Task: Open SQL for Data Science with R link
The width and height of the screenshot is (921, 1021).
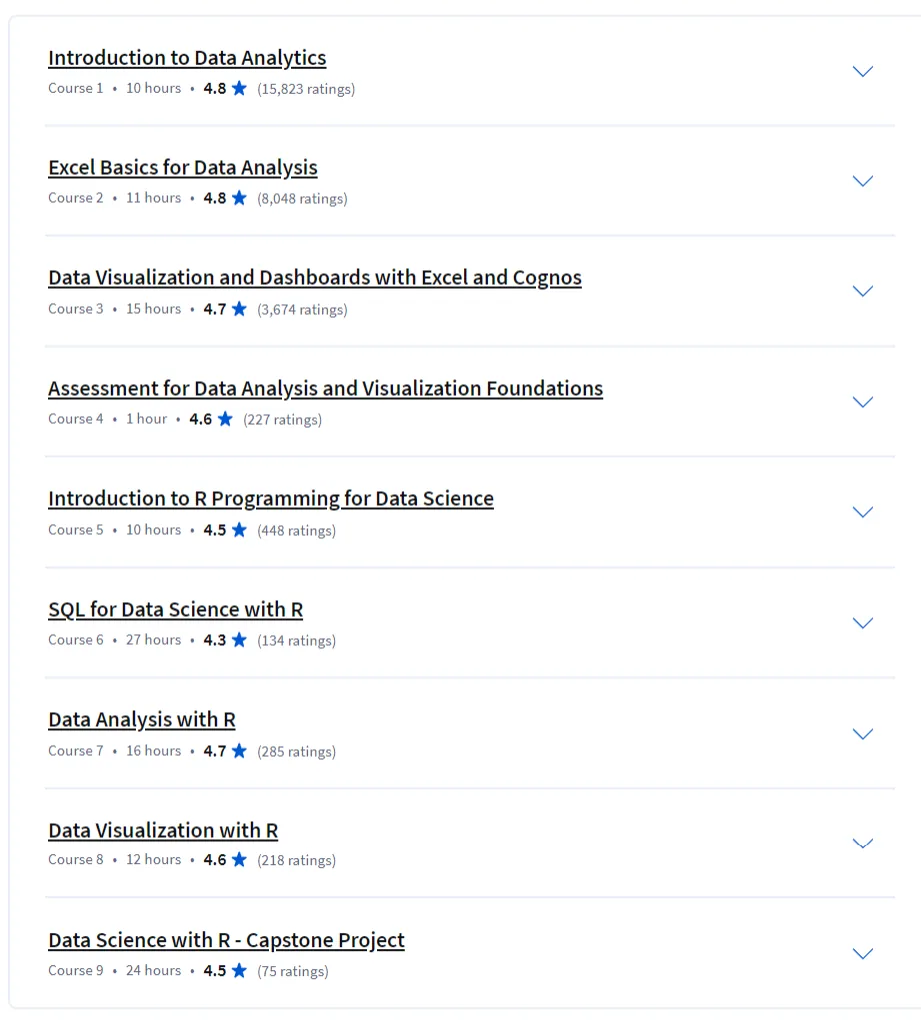Action: 175,609
